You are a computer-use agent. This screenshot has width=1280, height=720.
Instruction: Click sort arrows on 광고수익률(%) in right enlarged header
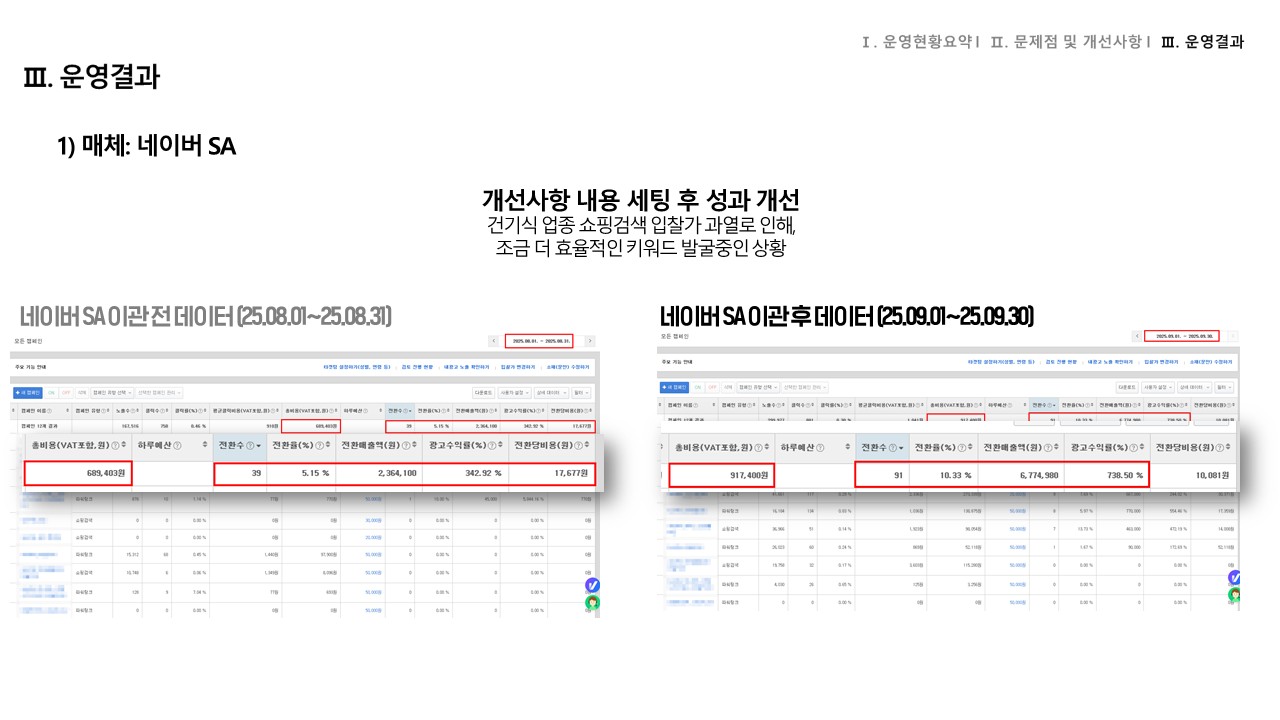point(1145,448)
